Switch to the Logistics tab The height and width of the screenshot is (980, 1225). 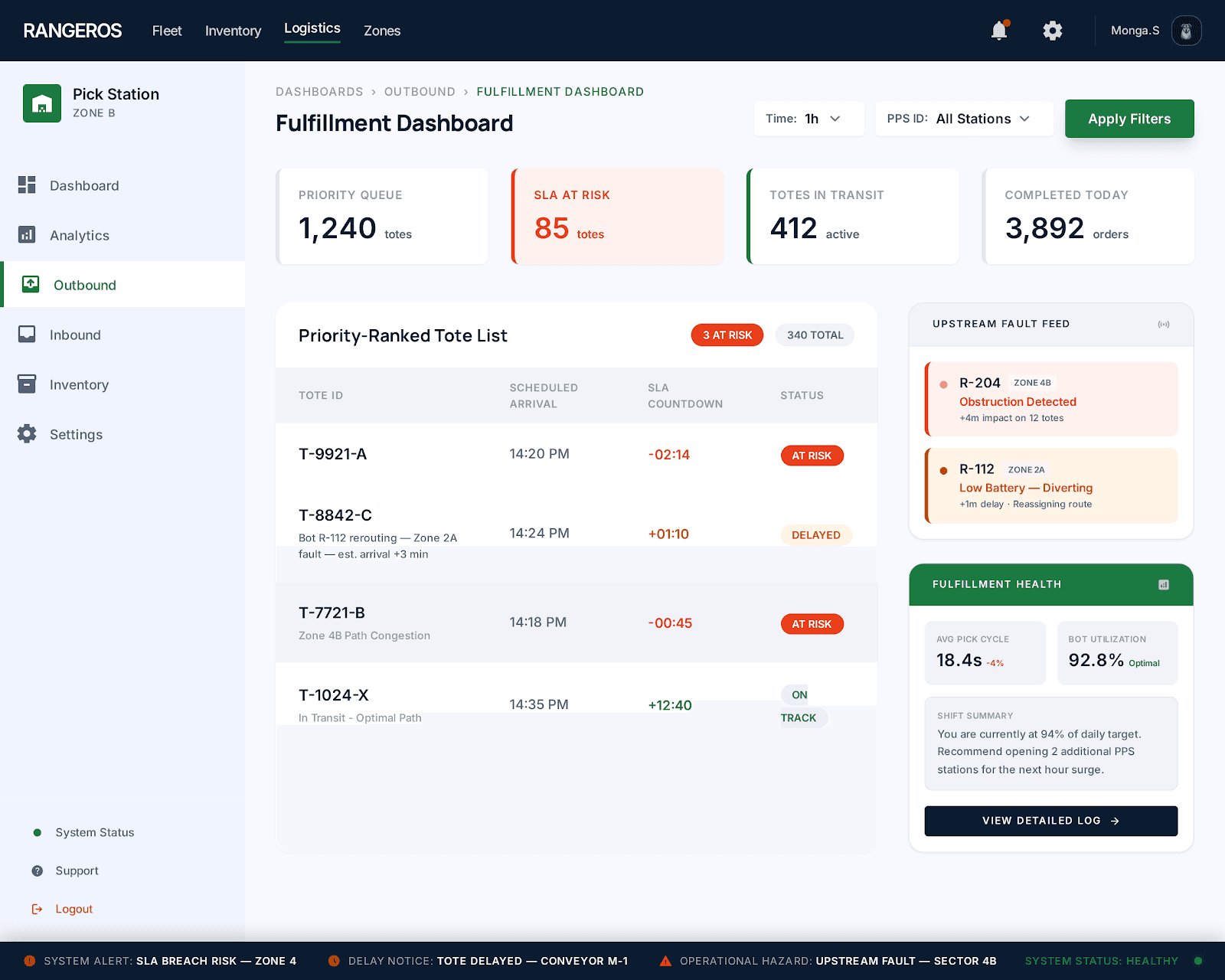312,28
